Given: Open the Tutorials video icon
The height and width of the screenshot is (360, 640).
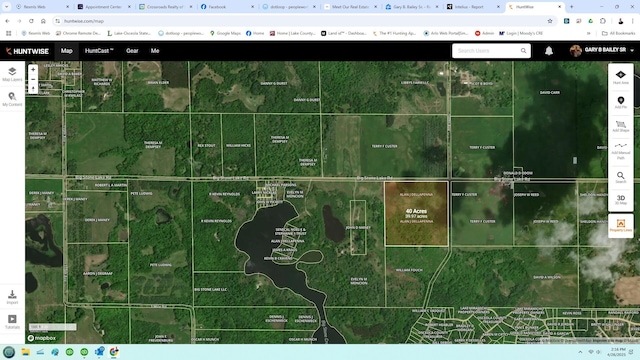Looking at the screenshot, I should (x=12, y=322).
